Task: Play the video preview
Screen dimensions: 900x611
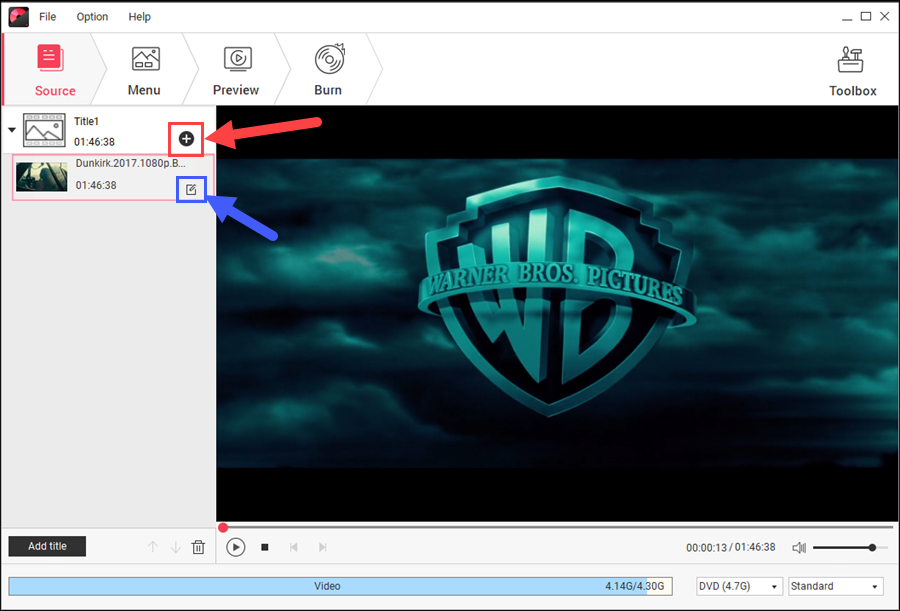Action: point(235,547)
